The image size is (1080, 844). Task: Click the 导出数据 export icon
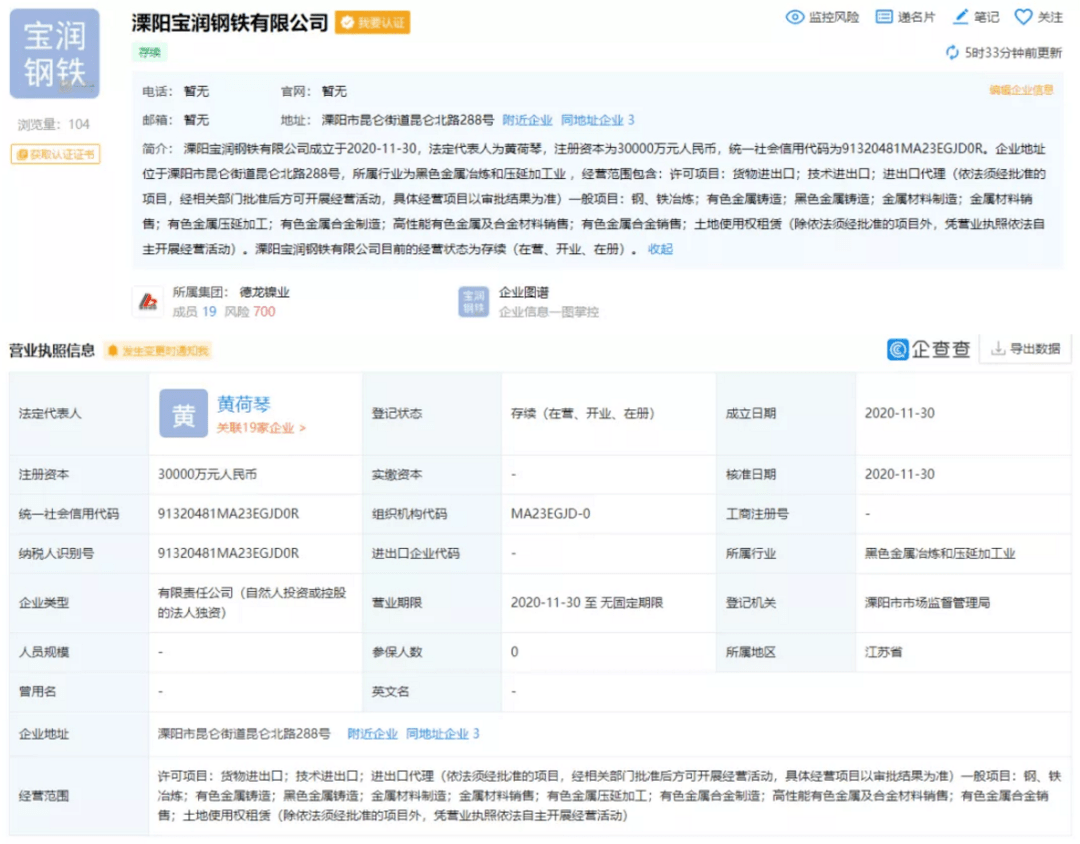(x=998, y=349)
